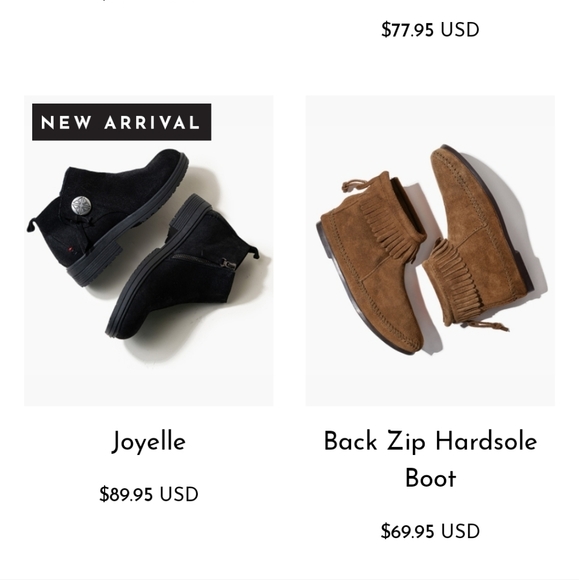Click the Joyelle product title

pyautogui.click(x=149, y=442)
